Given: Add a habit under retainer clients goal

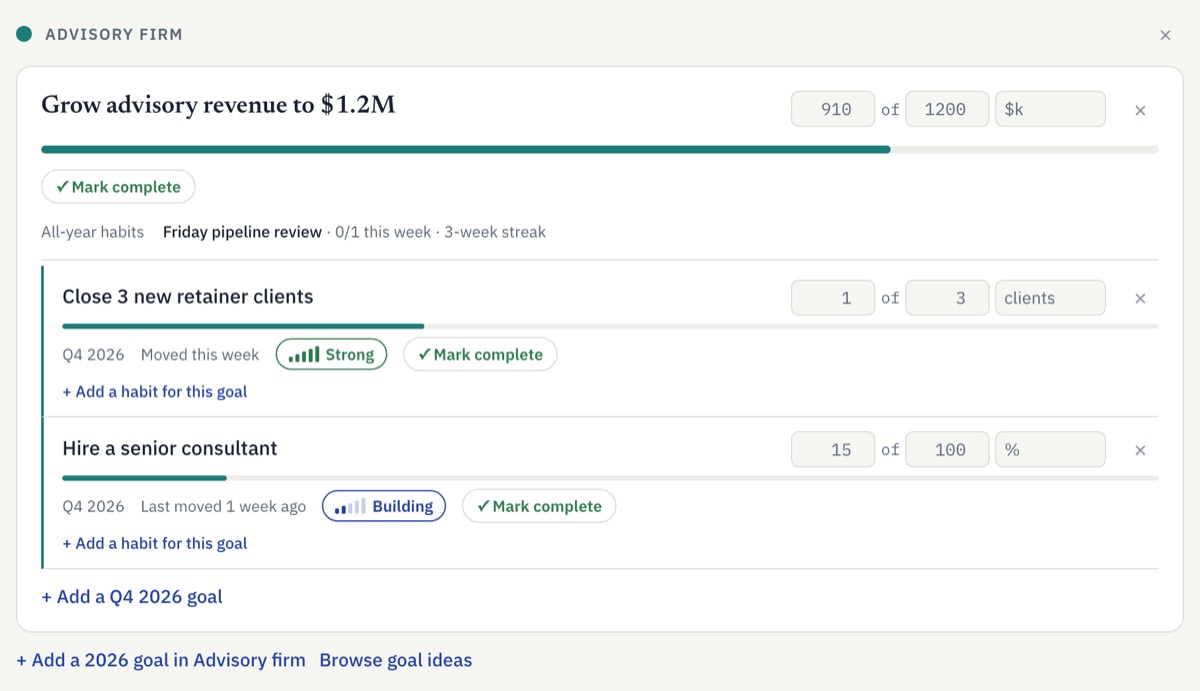Looking at the screenshot, I should pos(155,392).
